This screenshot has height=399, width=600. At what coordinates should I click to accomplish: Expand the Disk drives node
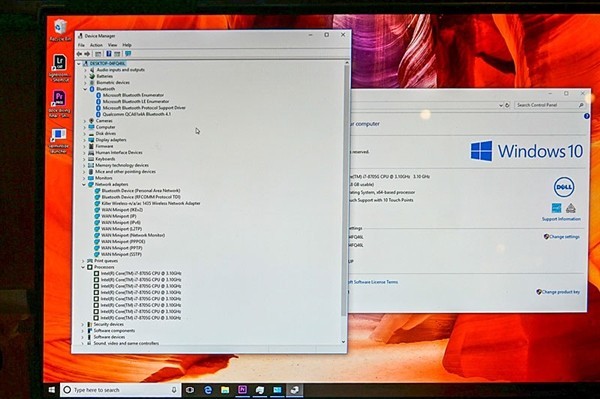[85, 134]
